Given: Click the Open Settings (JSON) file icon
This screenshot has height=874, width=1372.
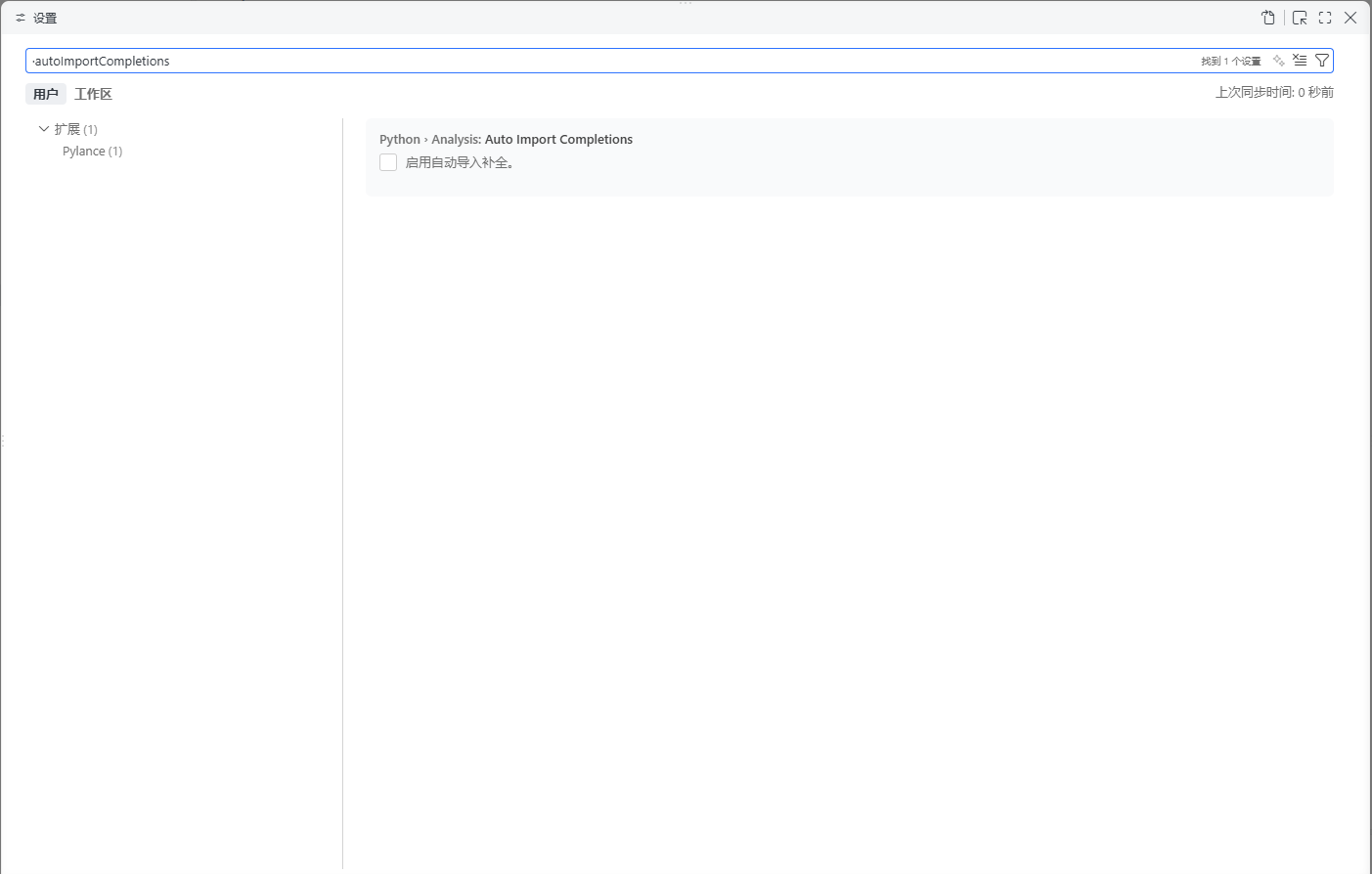Looking at the screenshot, I should [1268, 18].
